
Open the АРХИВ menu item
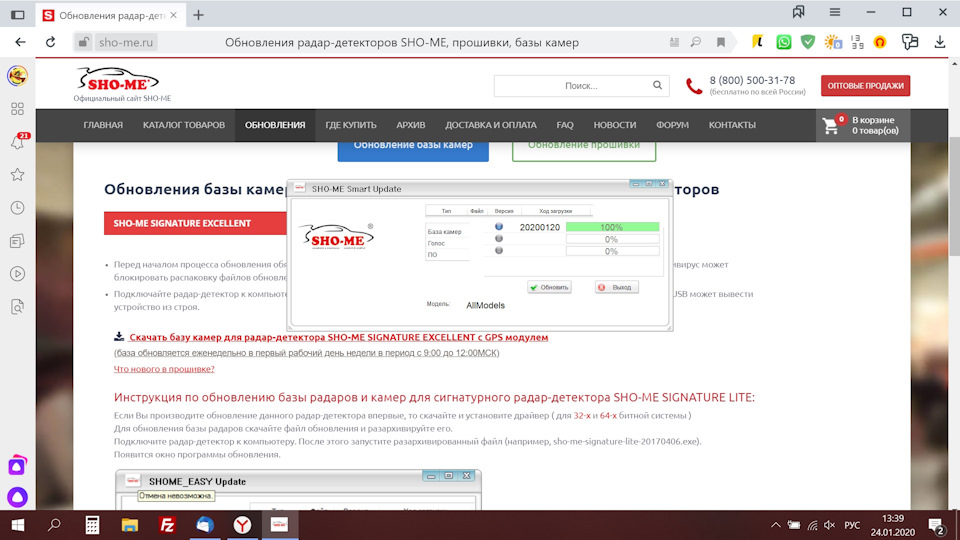(x=410, y=125)
